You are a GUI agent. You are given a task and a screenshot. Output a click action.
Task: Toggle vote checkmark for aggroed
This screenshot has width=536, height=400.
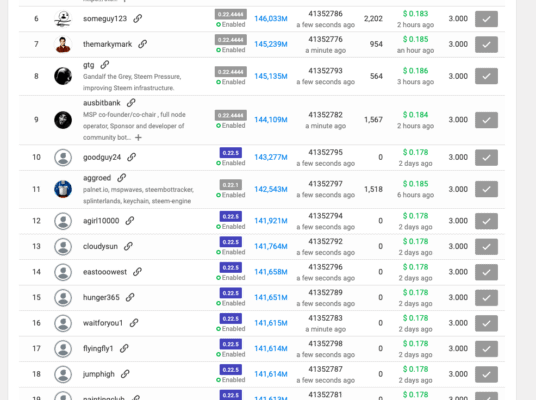(x=486, y=189)
